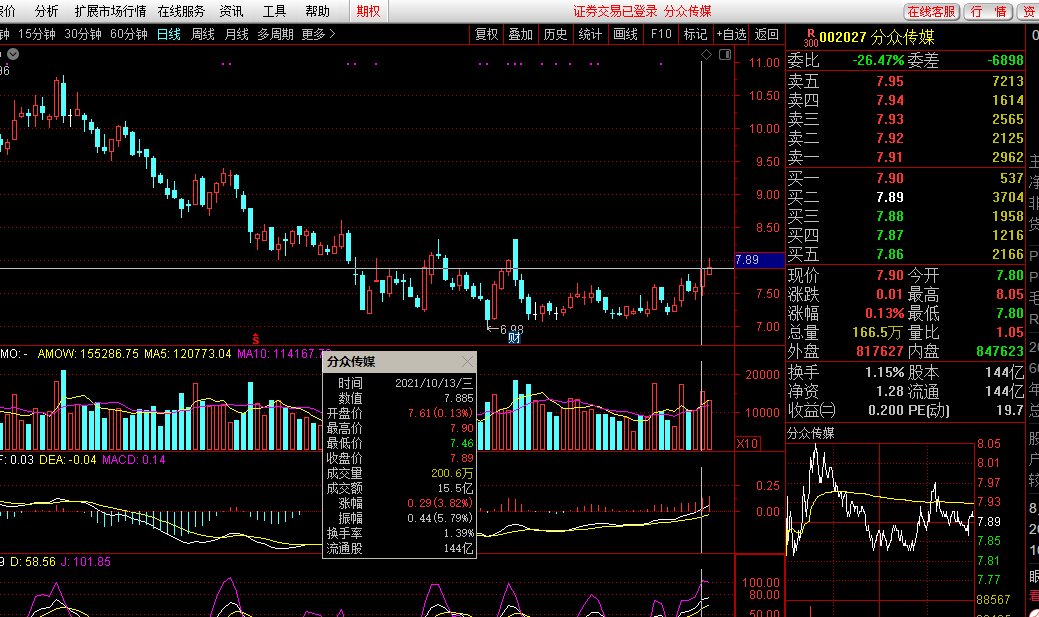Click the 行情 button at top right
The image size is (1039, 617).
(x=988, y=11)
